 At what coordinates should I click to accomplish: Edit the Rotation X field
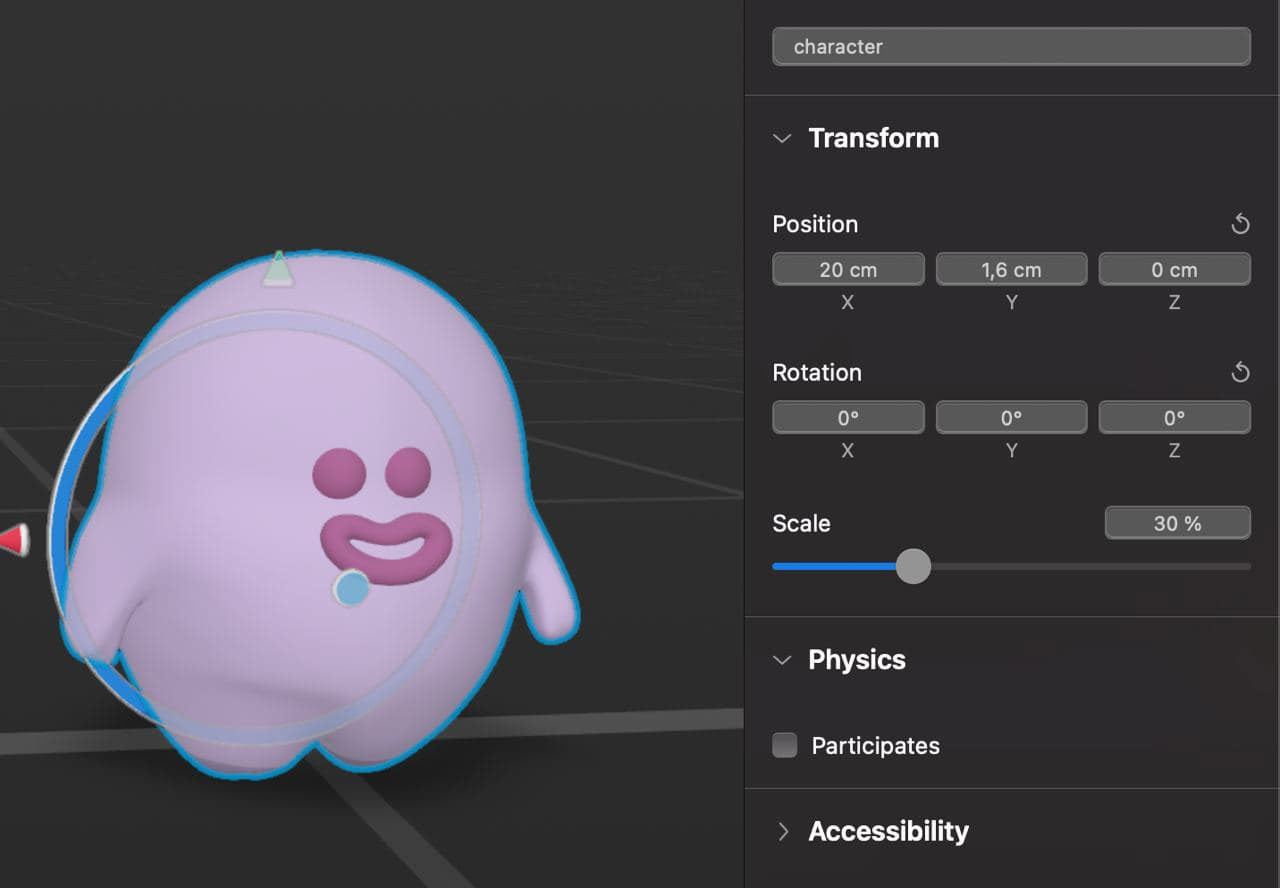848,418
